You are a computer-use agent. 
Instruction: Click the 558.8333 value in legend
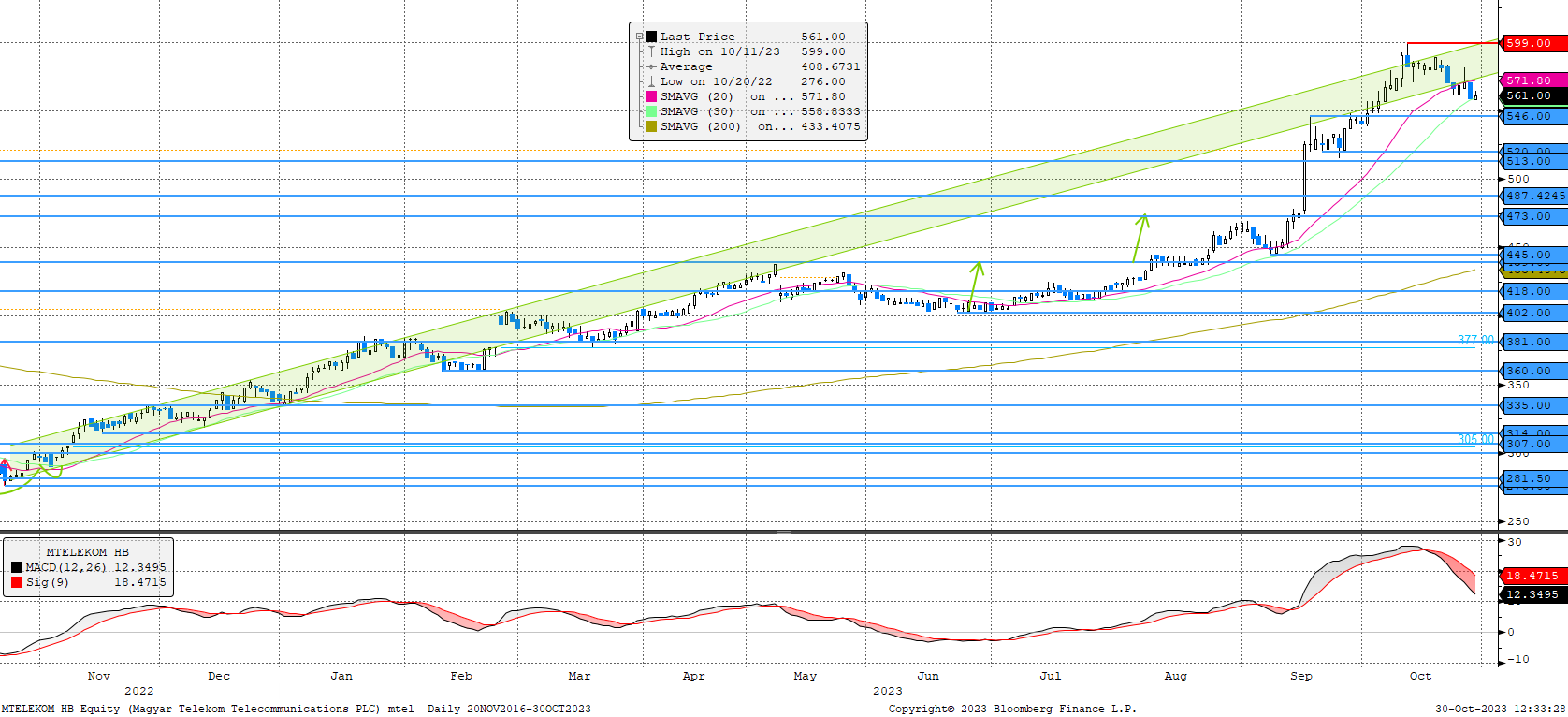pyautogui.click(x=831, y=111)
